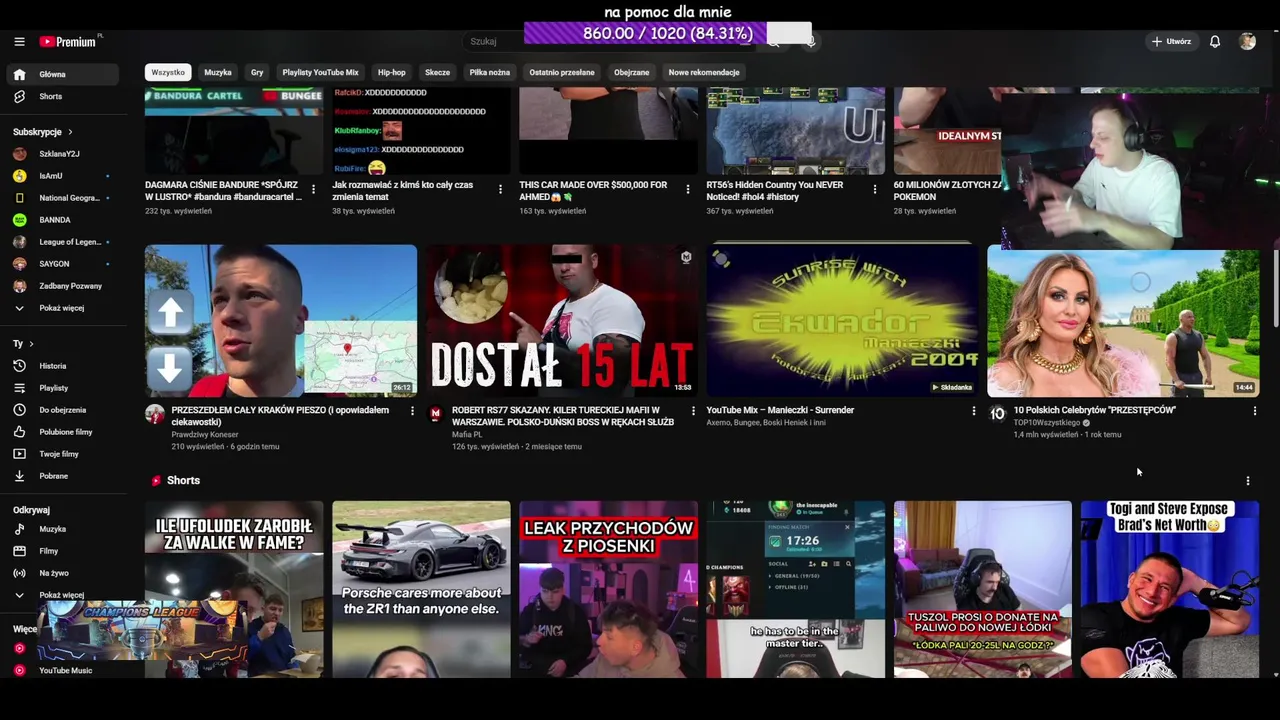Expand Pokaż więcej under subscriptions
The width and height of the screenshot is (1280, 720).
pos(63,308)
